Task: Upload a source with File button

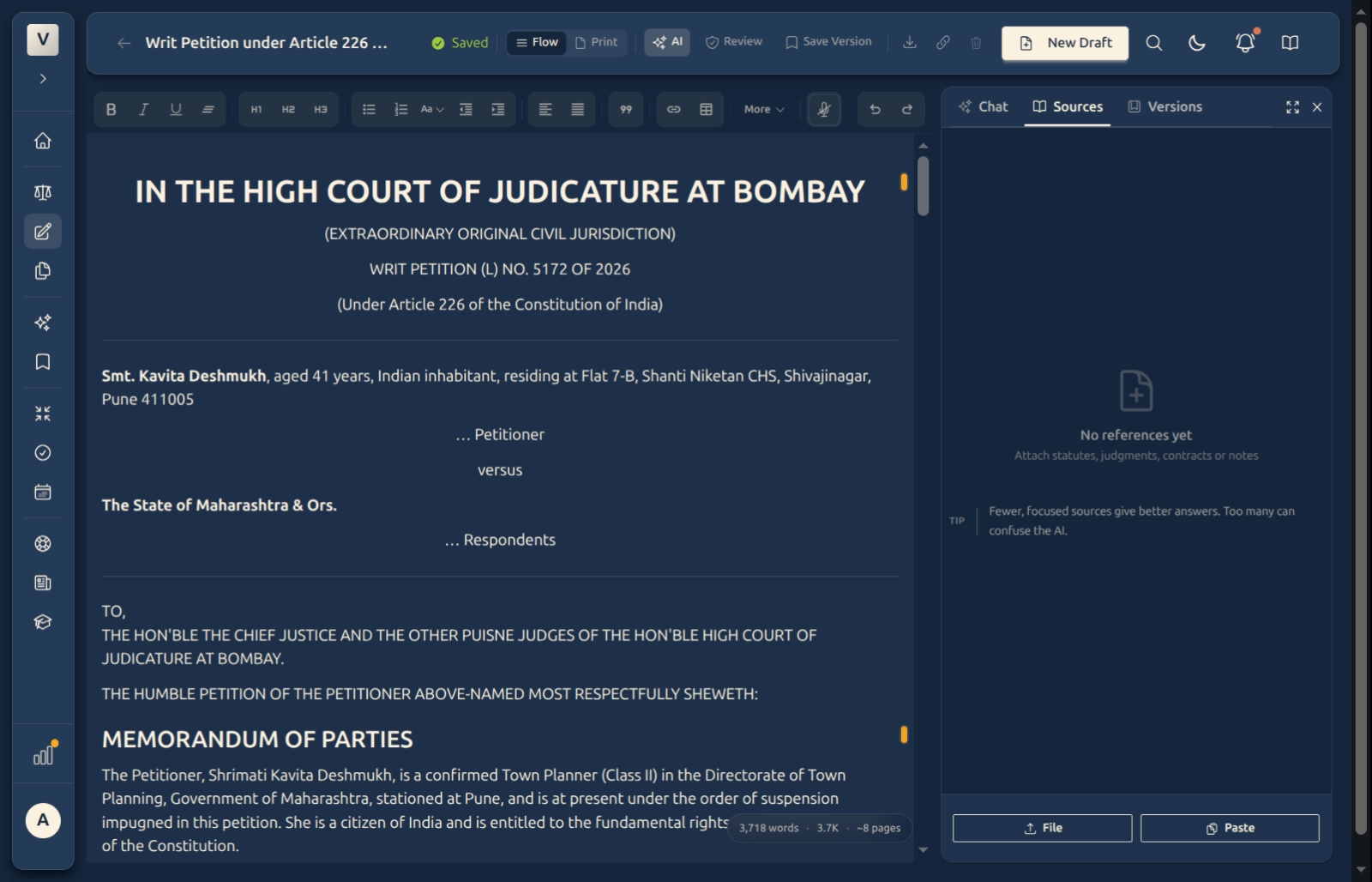Action: click(x=1042, y=828)
